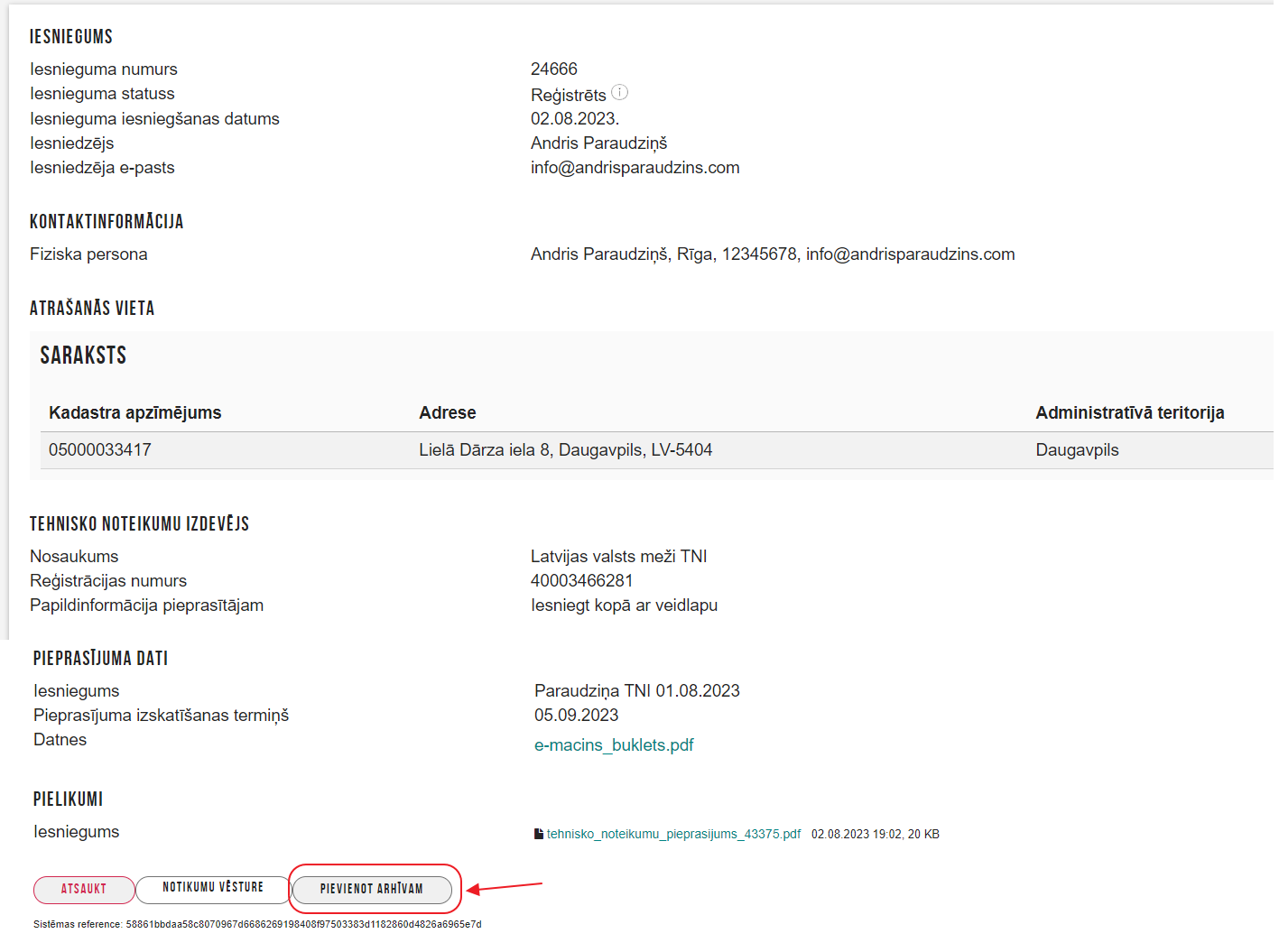Click the Atsaukt button

[84, 889]
